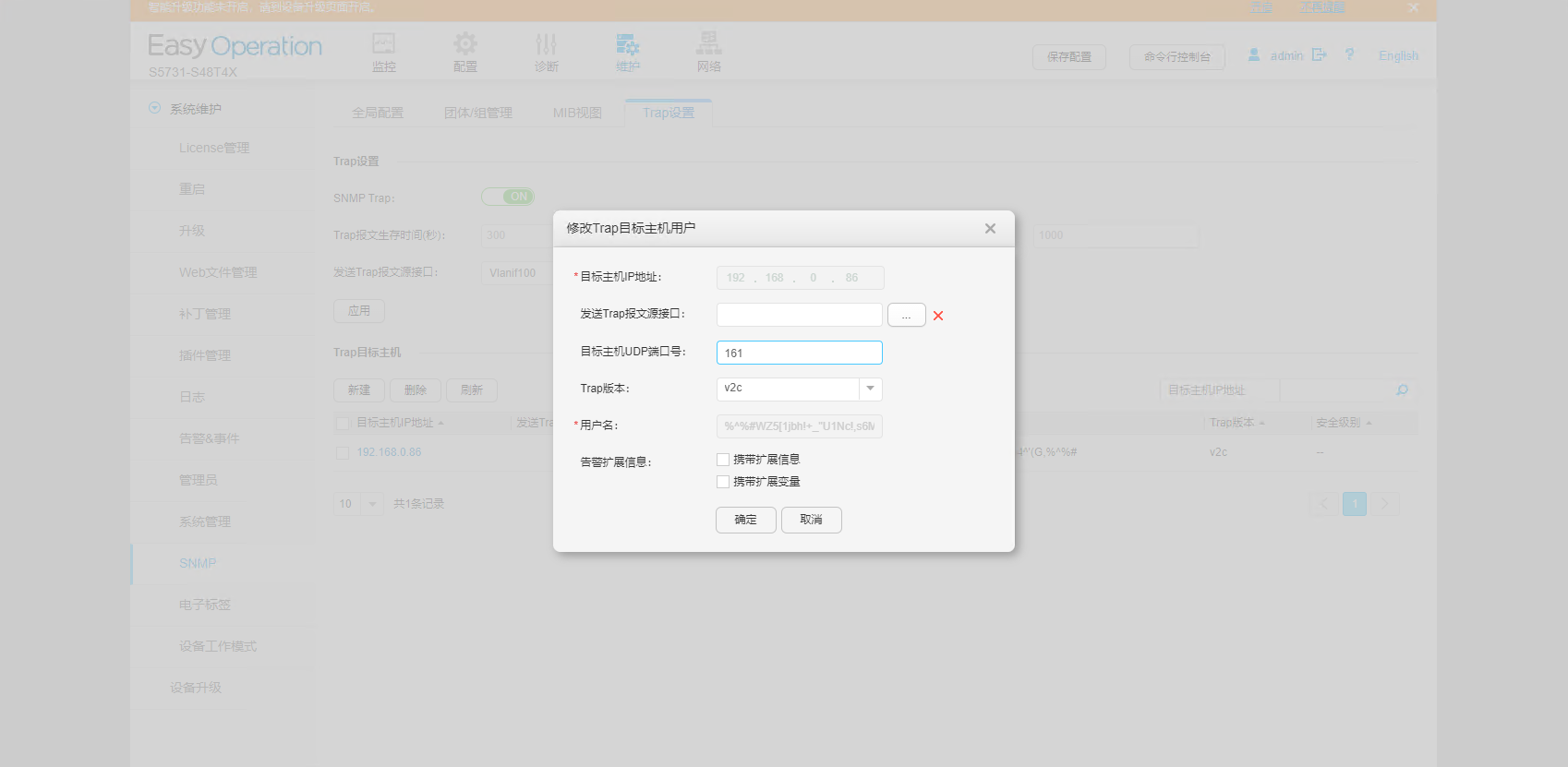Clear source interface with red X icon
1568x767 pixels.
(x=938, y=316)
